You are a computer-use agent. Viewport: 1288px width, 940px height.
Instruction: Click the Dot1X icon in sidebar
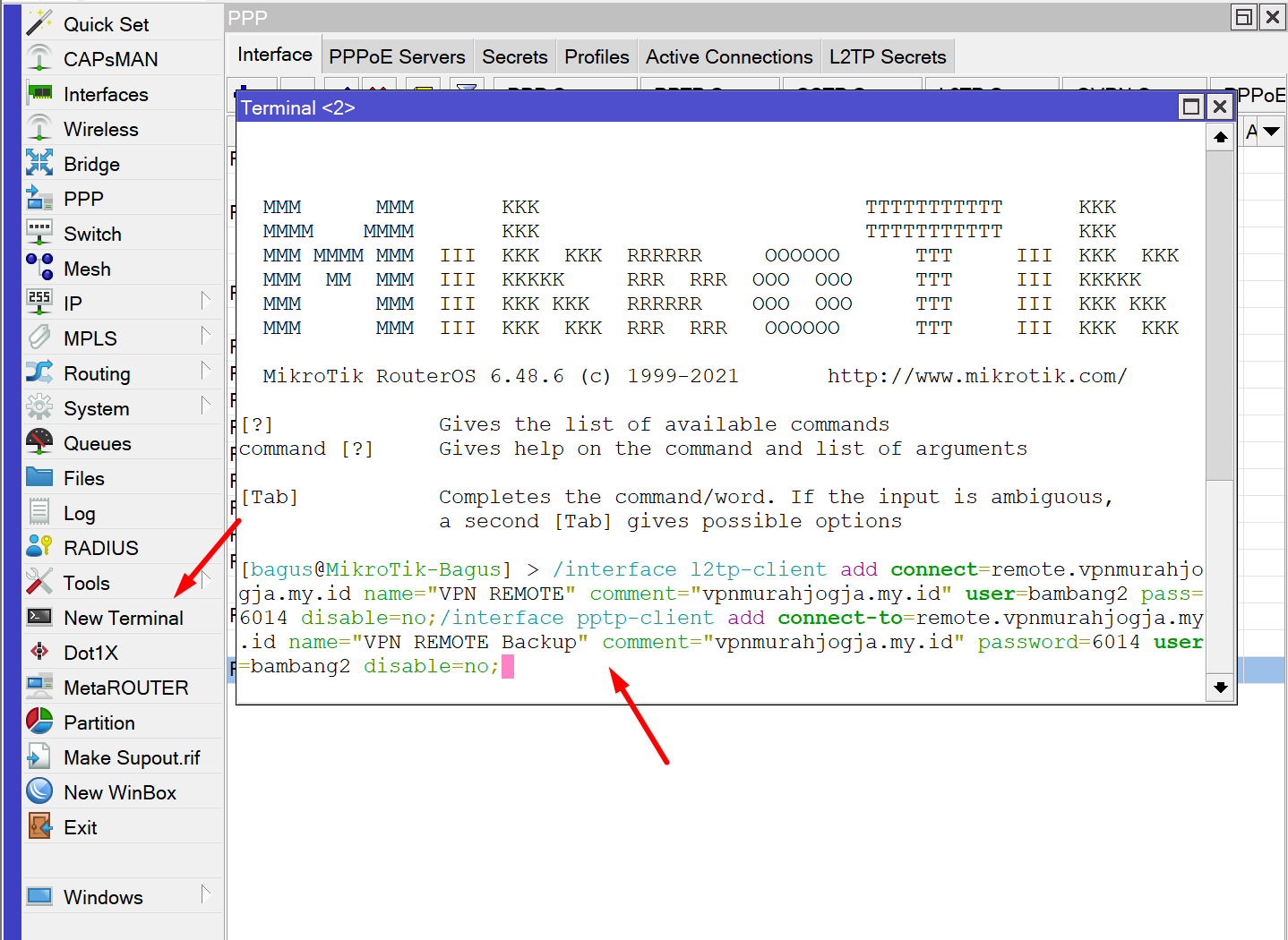tap(39, 652)
